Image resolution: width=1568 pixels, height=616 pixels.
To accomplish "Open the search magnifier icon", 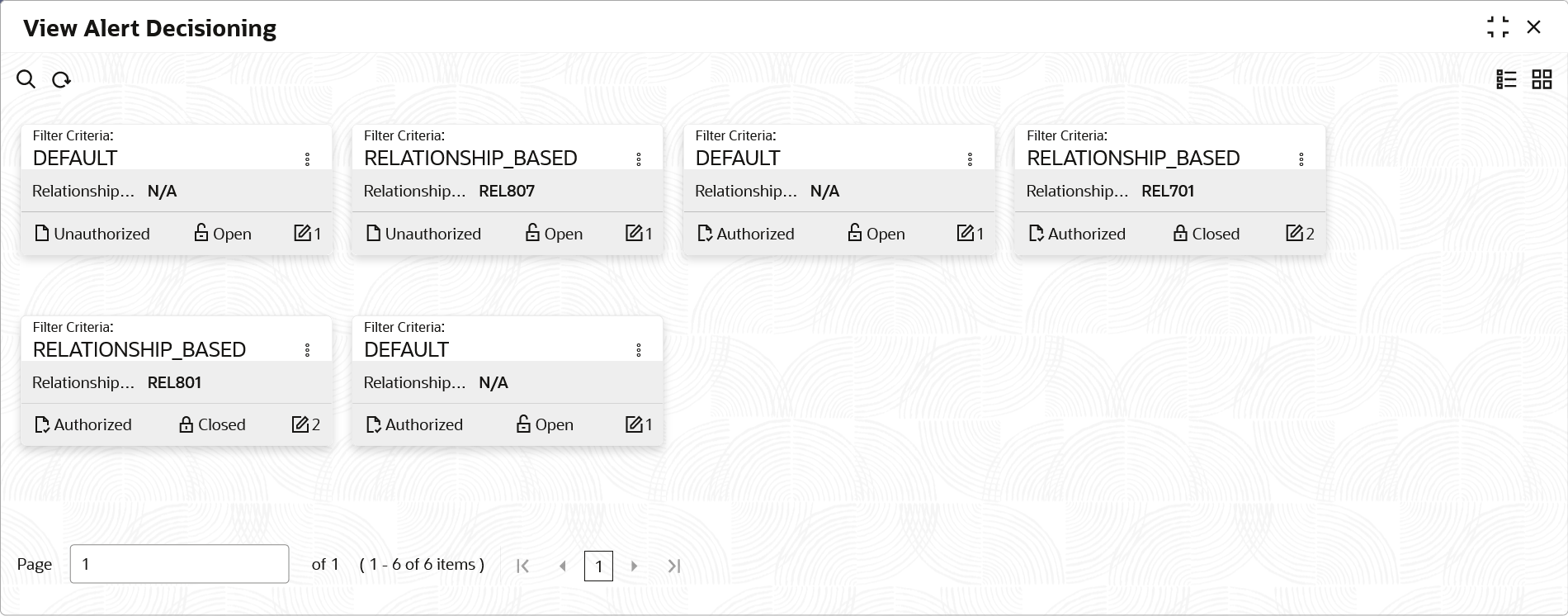I will coord(26,79).
